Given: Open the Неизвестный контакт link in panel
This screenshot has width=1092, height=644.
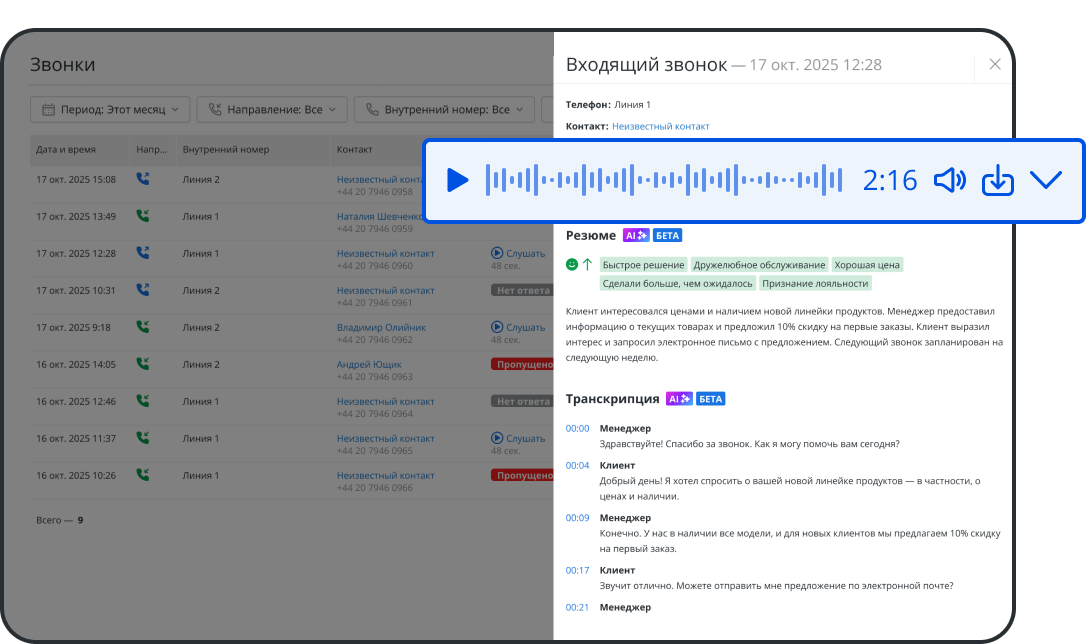Looking at the screenshot, I should click(x=660, y=126).
